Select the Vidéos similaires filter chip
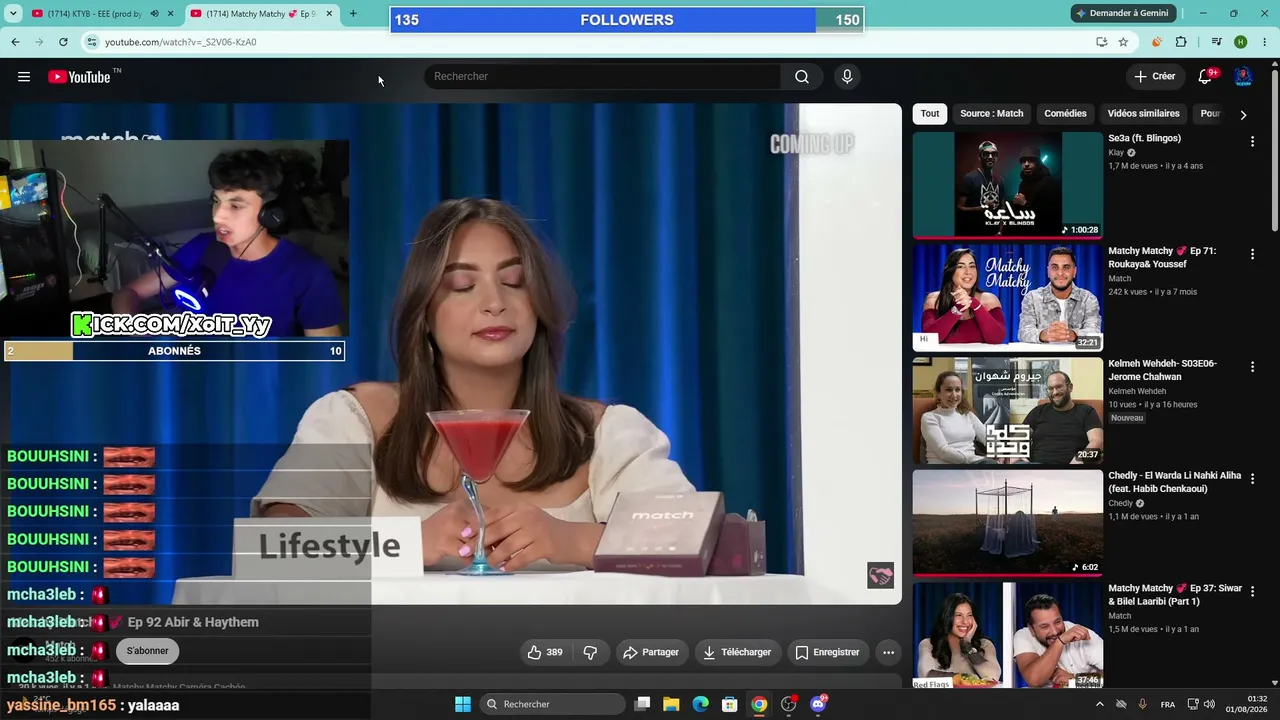Screen dimensions: 1280x720 tap(1144, 114)
